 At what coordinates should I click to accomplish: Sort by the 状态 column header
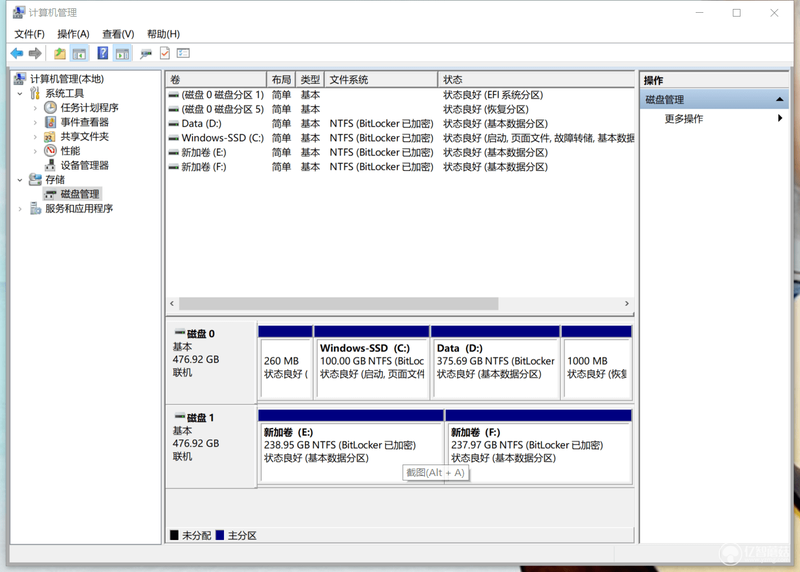point(536,80)
